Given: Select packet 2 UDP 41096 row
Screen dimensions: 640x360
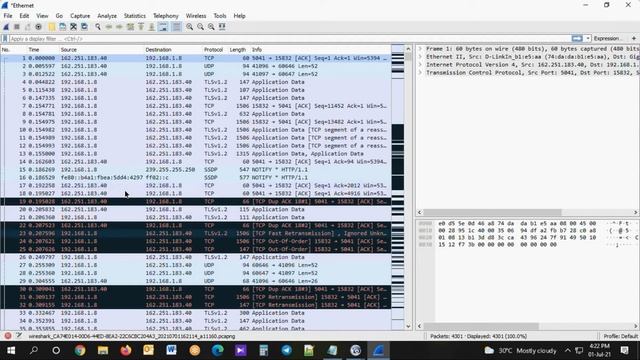Looking at the screenshot, I should coord(196,66).
